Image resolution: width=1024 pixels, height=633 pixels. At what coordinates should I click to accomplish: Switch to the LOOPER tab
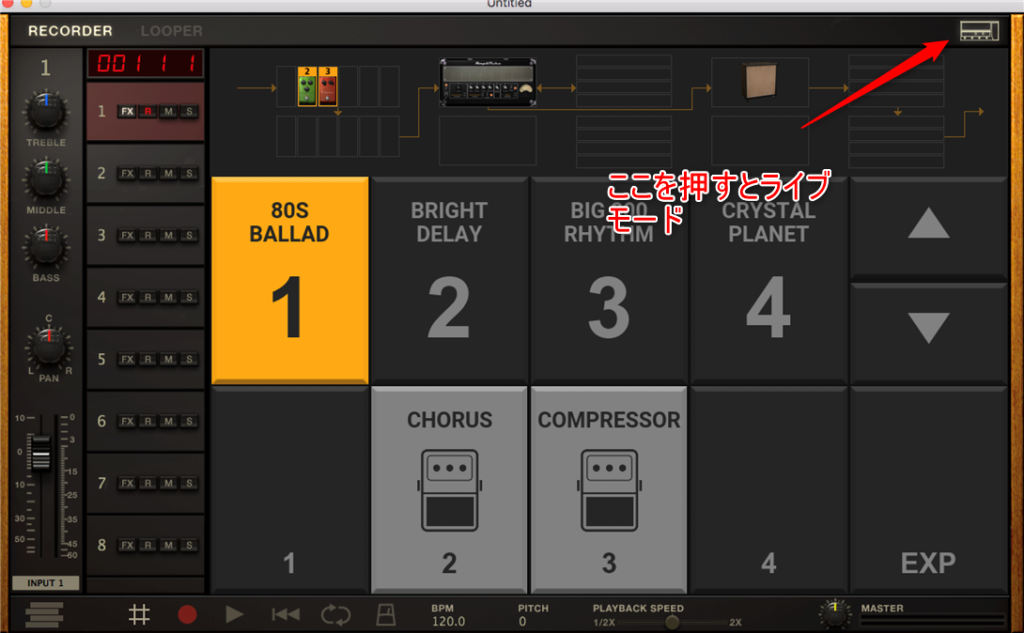[x=171, y=31]
